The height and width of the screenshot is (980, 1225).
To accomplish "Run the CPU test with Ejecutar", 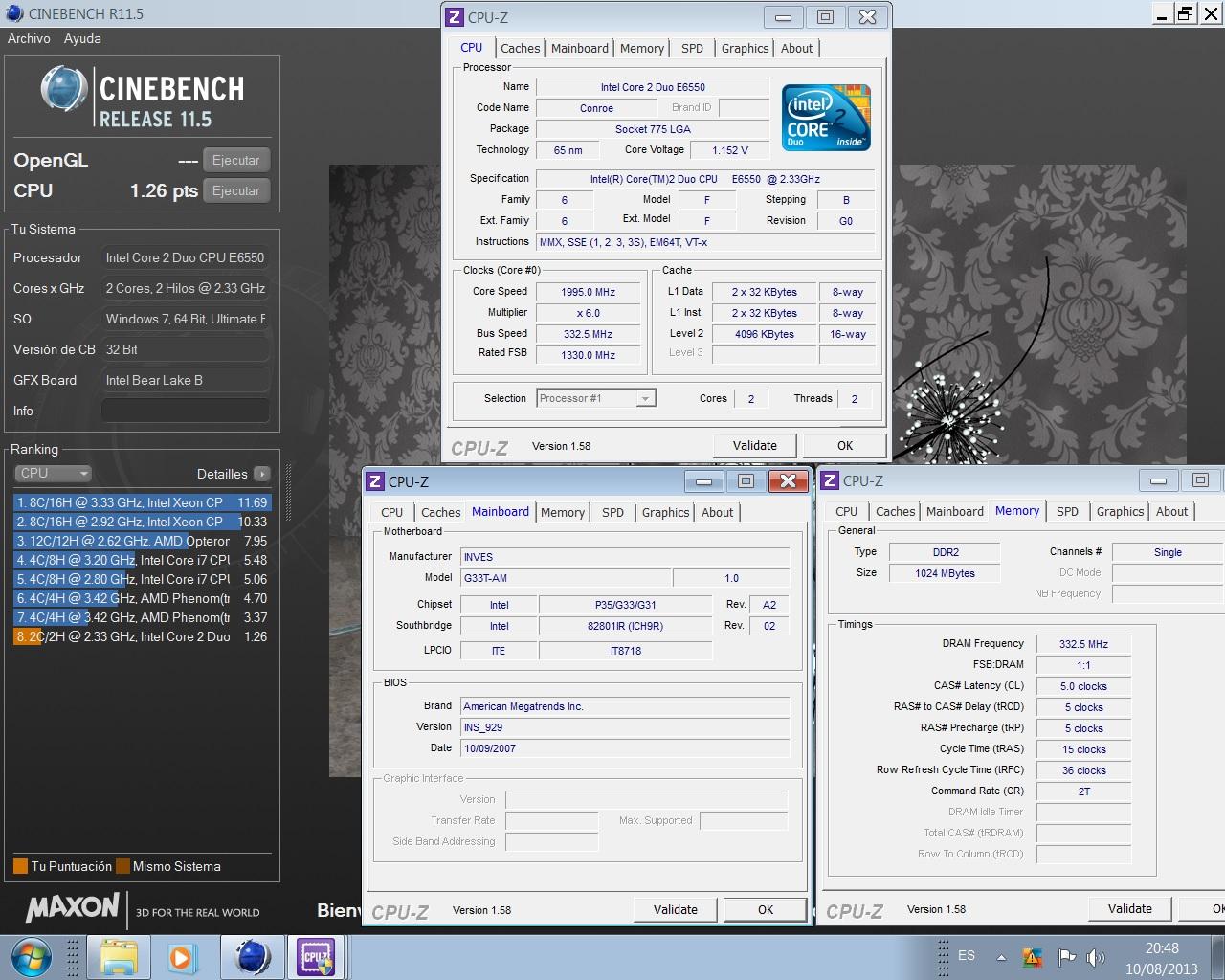I will (x=235, y=190).
